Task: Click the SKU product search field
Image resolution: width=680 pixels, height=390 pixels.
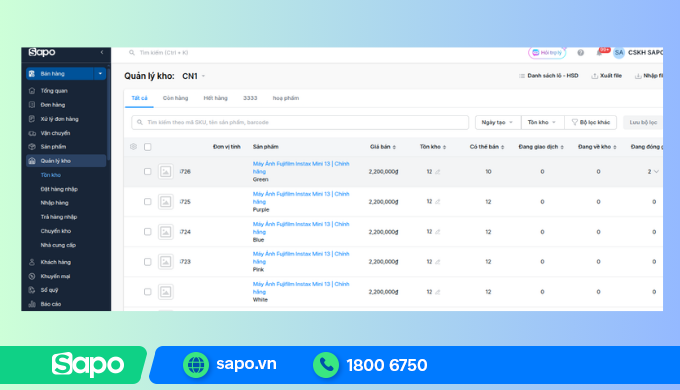Action: click(x=300, y=122)
